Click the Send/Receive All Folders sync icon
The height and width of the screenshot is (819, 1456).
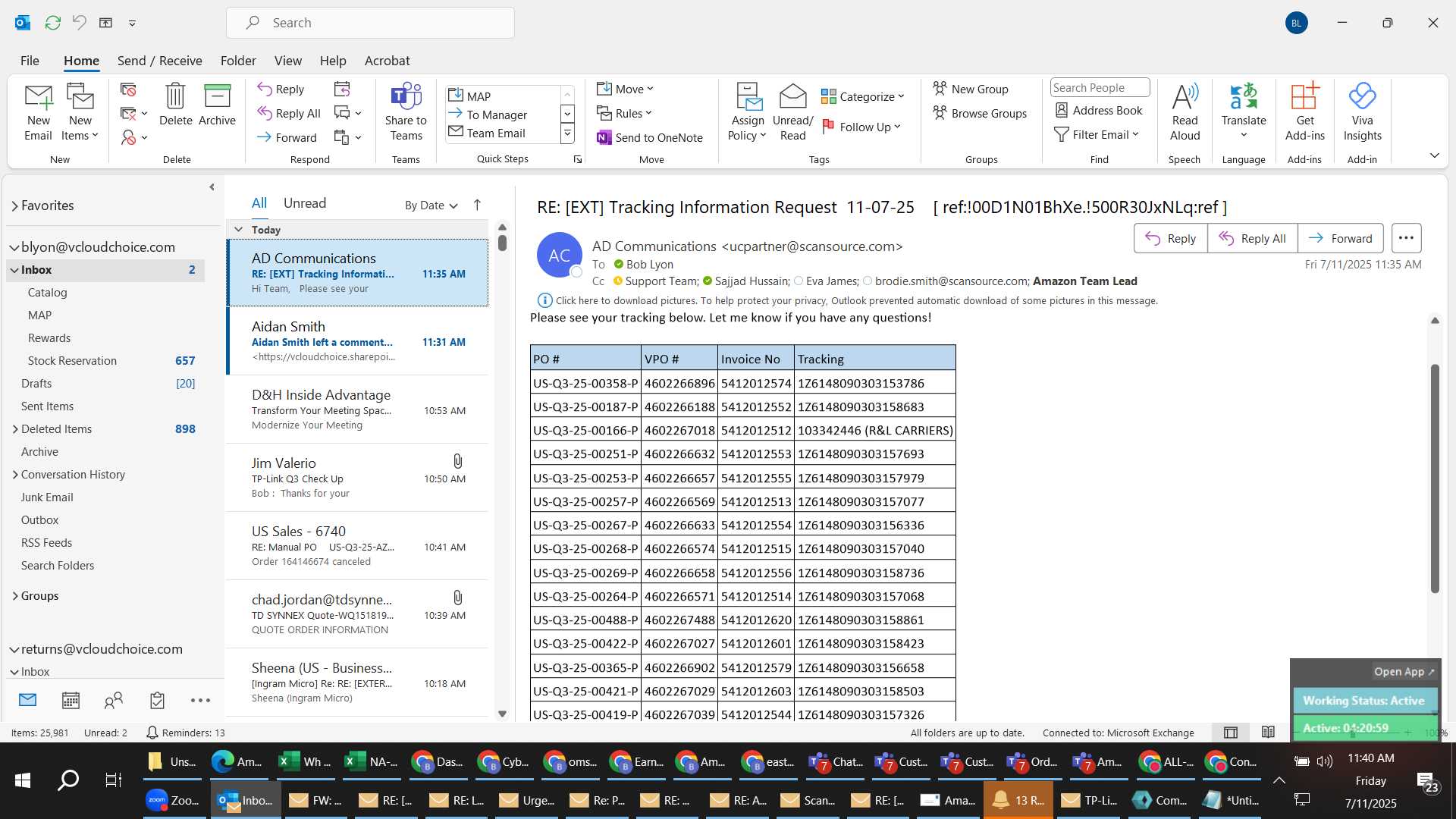pyautogui.click(x=52, y=23)
